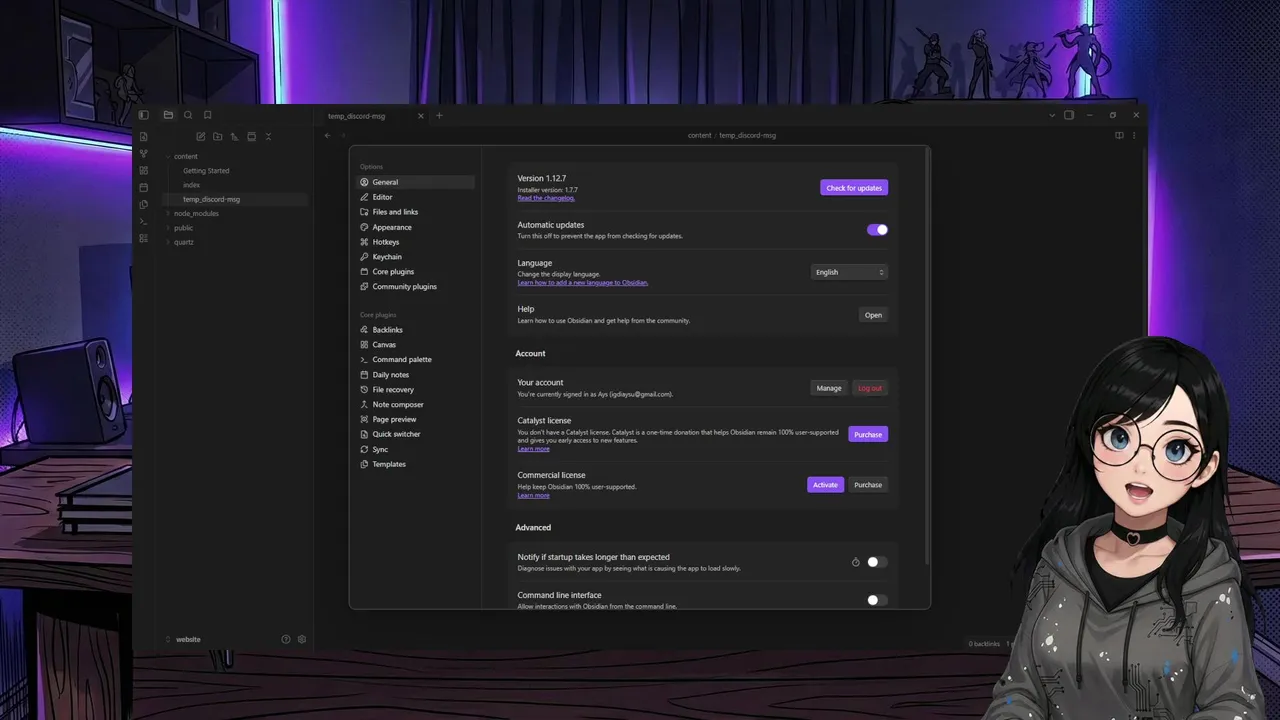Image resolution: width=1280 pixels, height=720 pixels.
Task: Expand the quartz folder
Action: coord(183,242)
